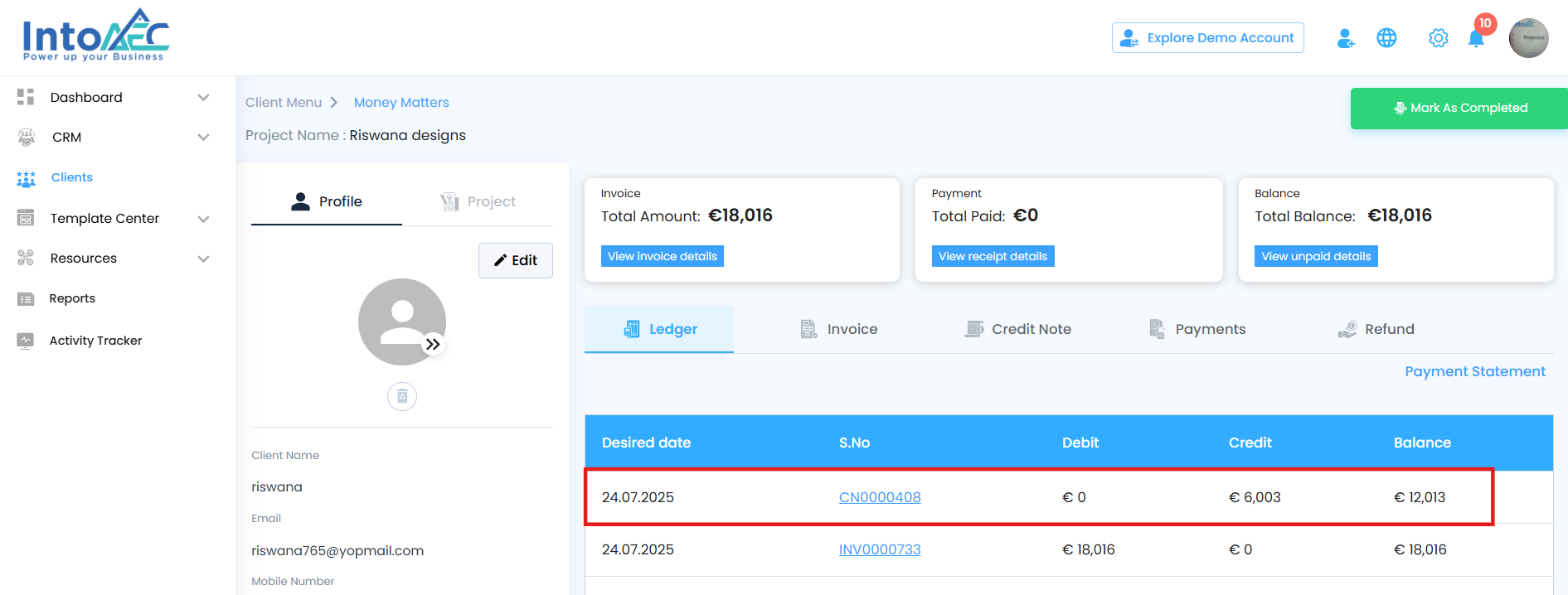Click the add user icon in header
1568x595 pixels.
point(1345,38)
